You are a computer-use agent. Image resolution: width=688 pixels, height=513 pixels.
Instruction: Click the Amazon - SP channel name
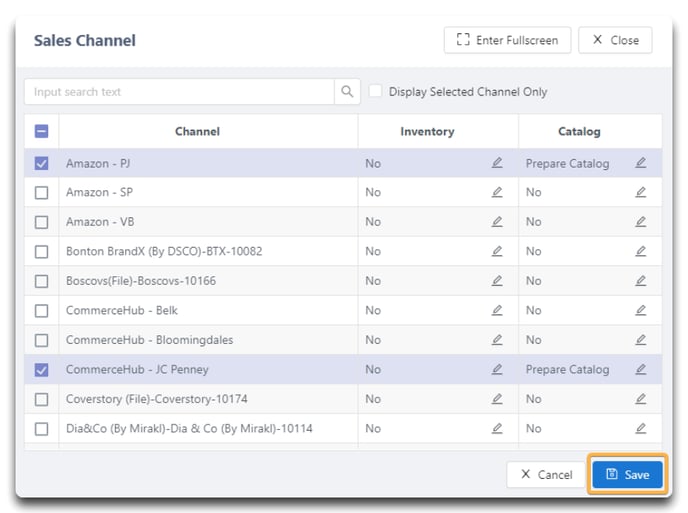tap(99, 192)
